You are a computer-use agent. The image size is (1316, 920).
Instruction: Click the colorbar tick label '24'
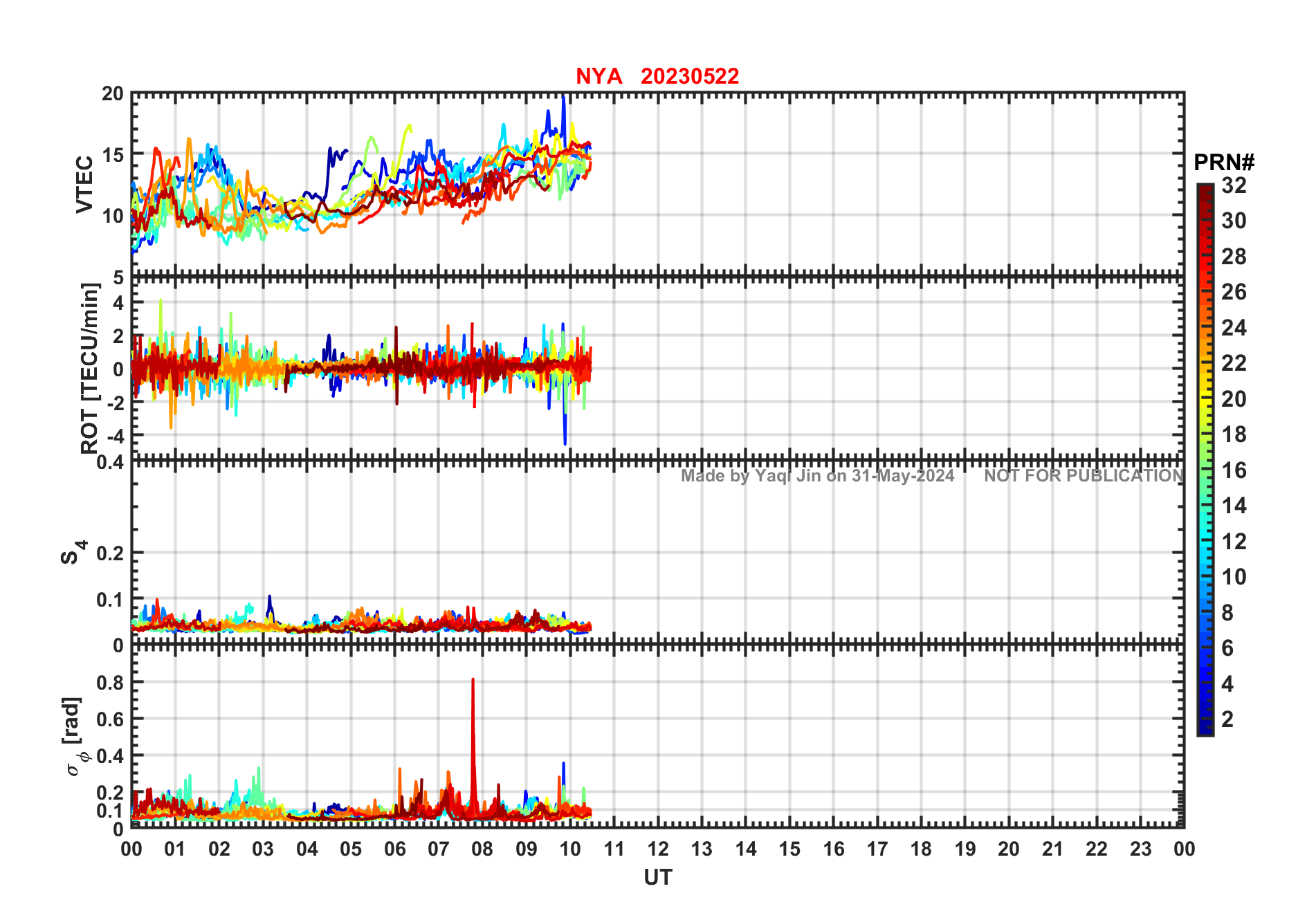click(x=1234, y=328)
